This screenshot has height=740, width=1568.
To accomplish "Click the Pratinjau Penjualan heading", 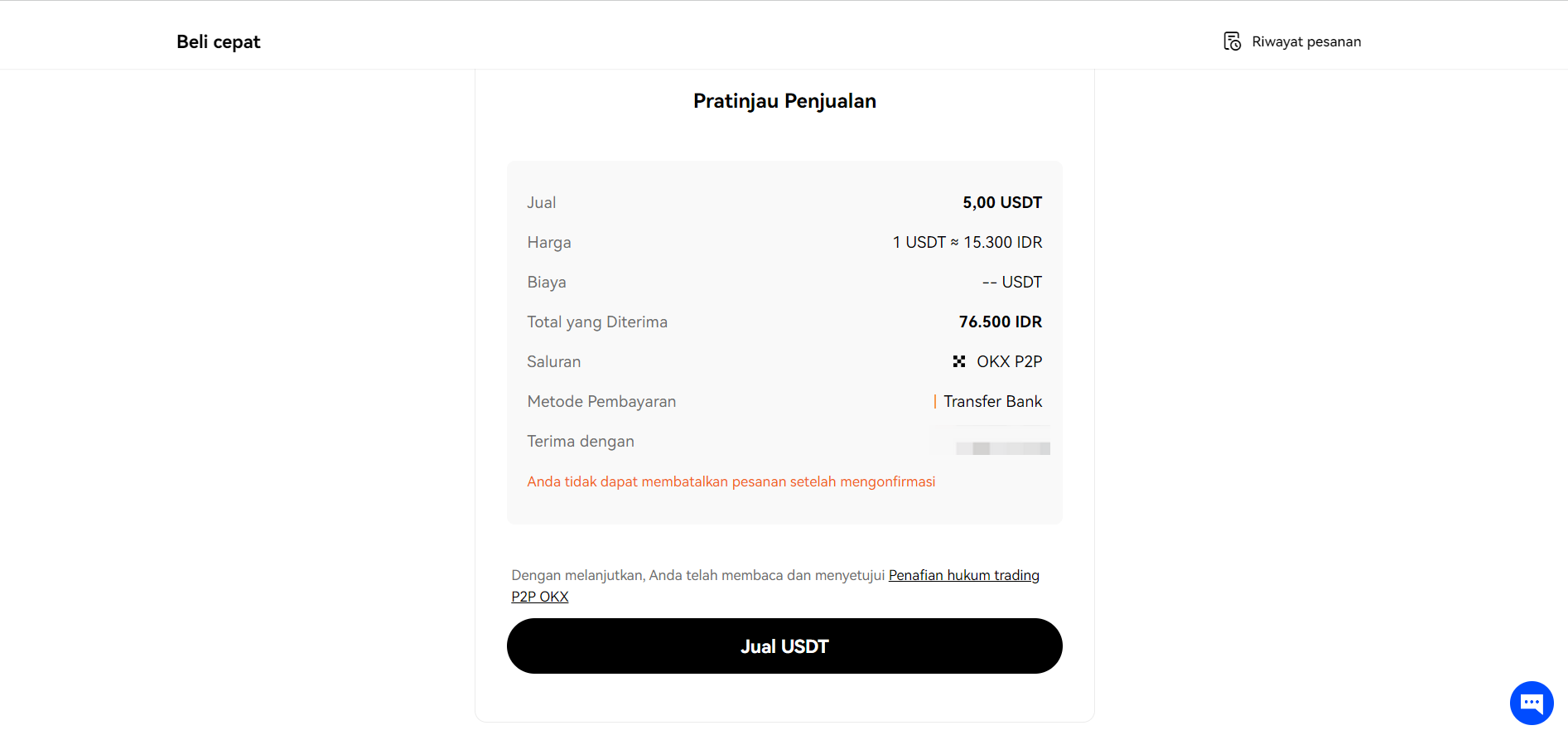I will [x=784, y=101].
